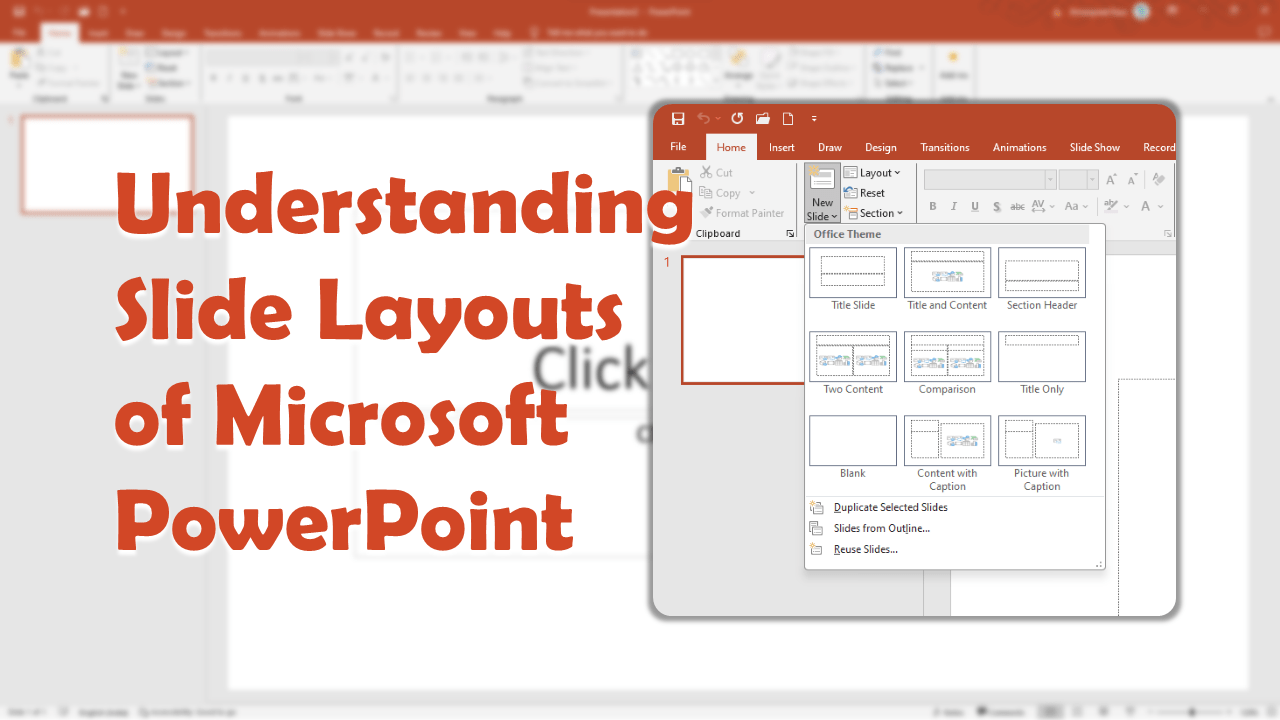
Task: Click Clear All Formatting eraser icon
Action: pyautogui.click(x=1159, y=180)
